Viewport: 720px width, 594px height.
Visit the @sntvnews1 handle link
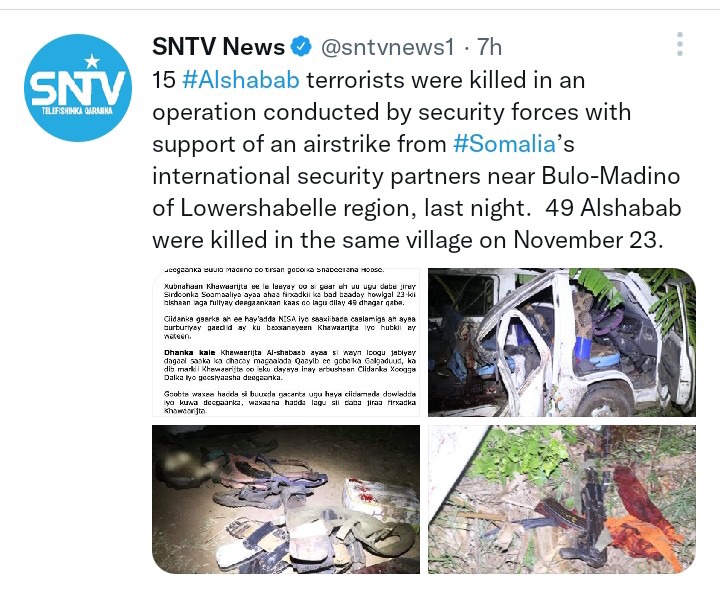coord(387,47)
